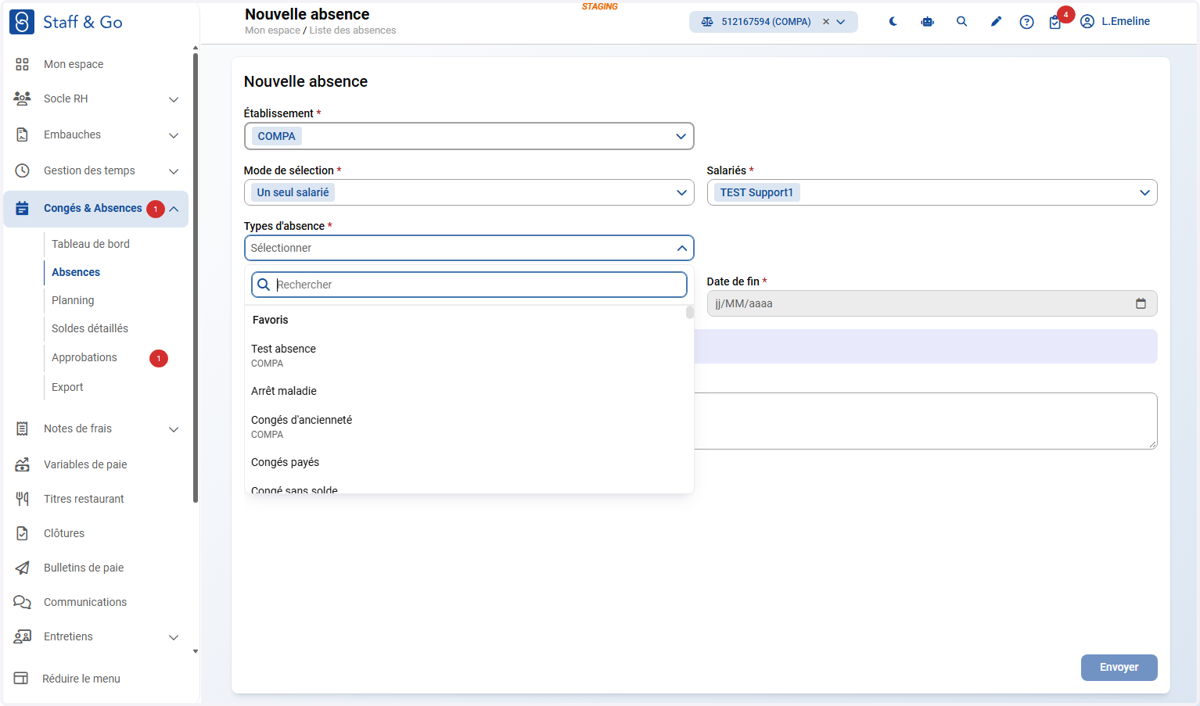Click the pencil edit icon in header
Image resolution: width=1200 pixels, height=706 pixels.
pos(996,21)
